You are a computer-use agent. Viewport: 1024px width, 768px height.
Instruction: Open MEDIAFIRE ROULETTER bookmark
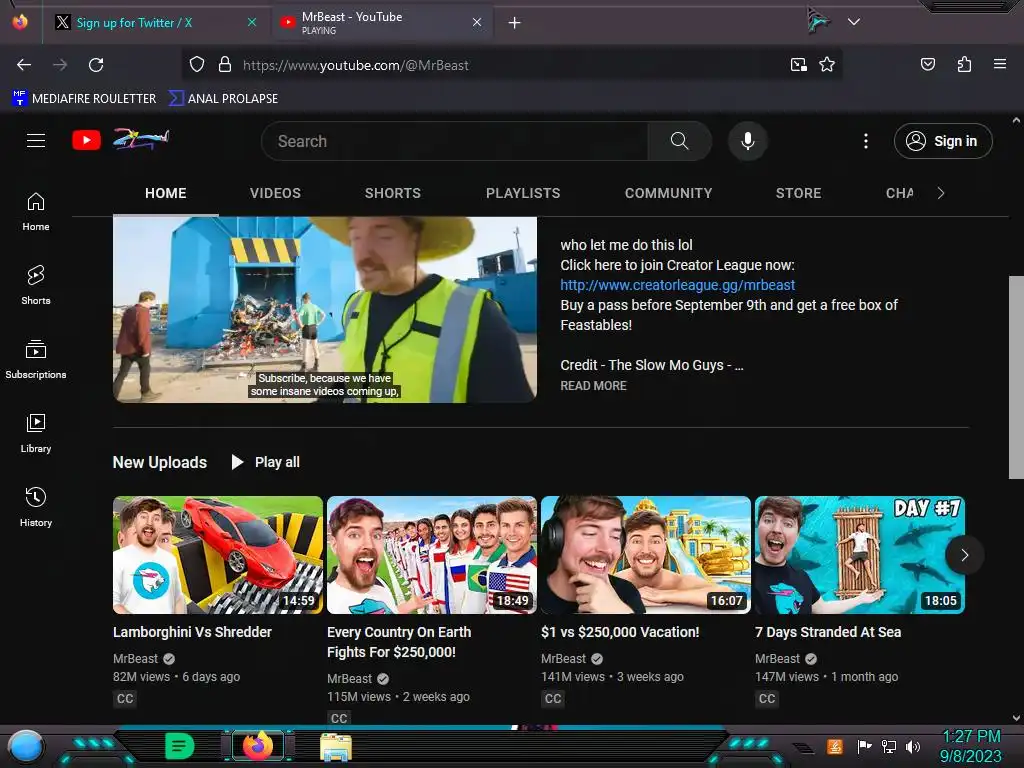pyautogui.click(x=84, y=99)
